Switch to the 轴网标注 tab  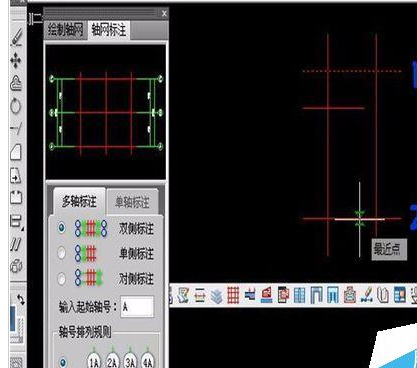(109, 30)
